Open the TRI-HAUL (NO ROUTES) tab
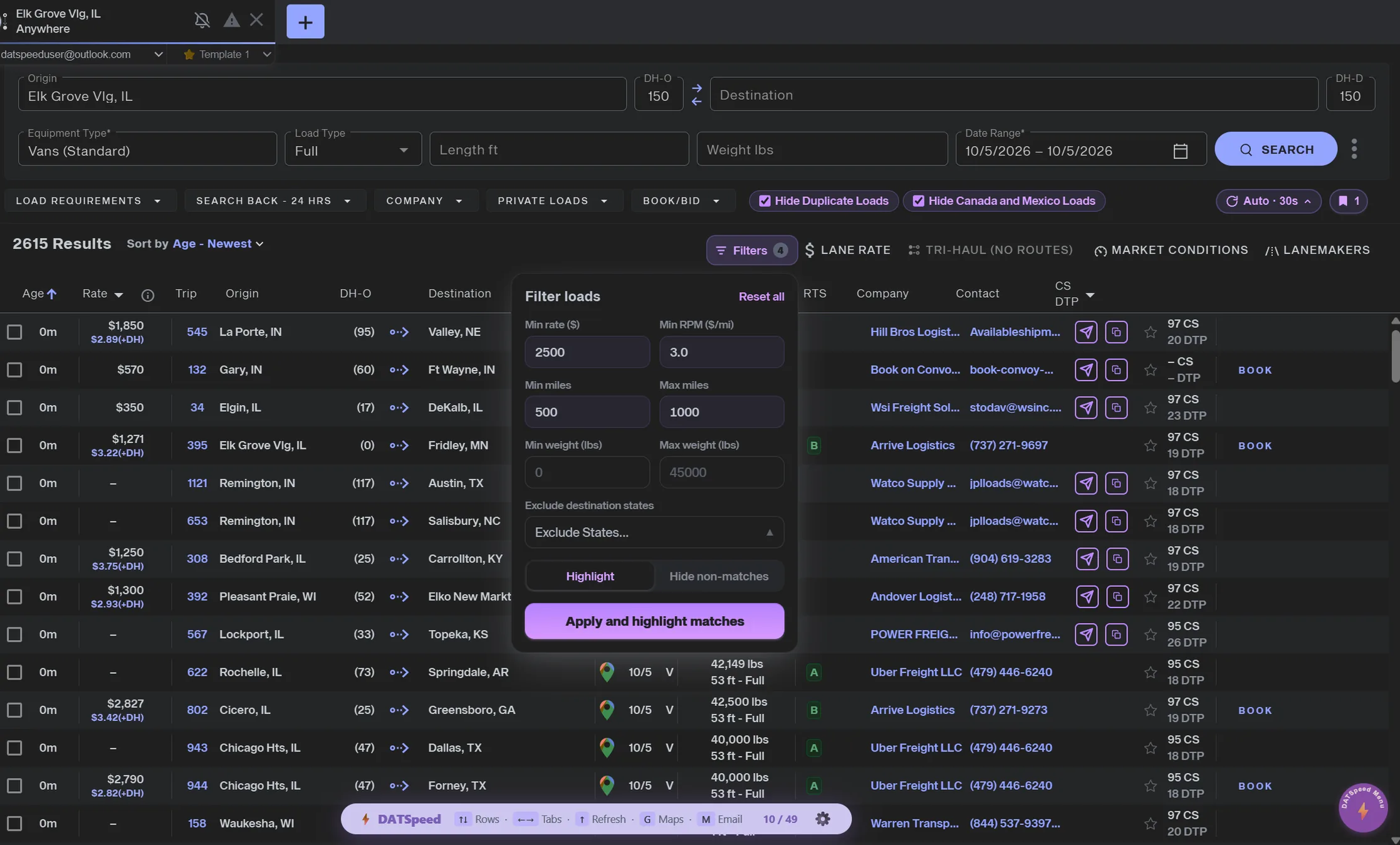This screenshot has width=1400, height=845. [990, 250]
